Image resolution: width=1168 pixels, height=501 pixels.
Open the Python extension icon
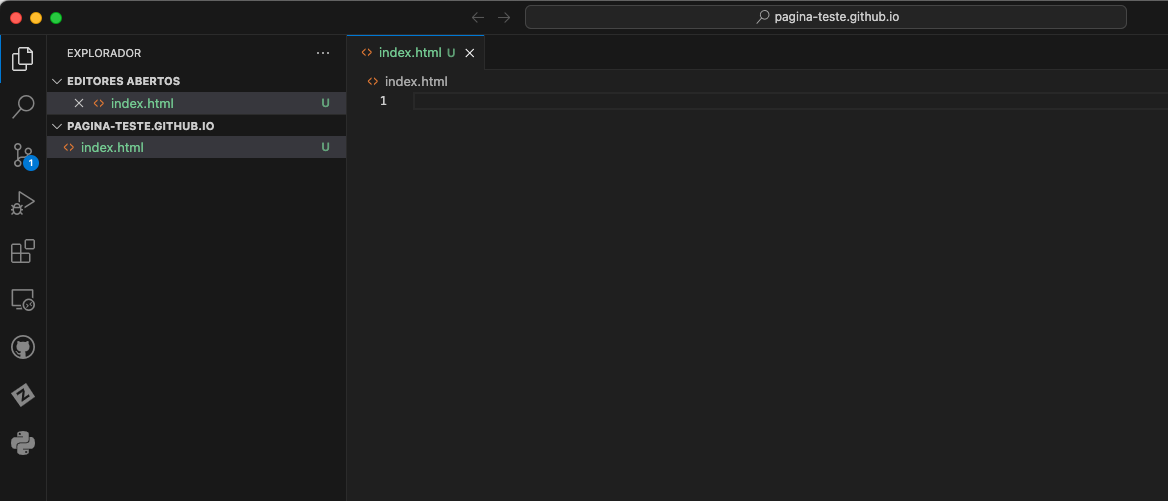point(22,443)
